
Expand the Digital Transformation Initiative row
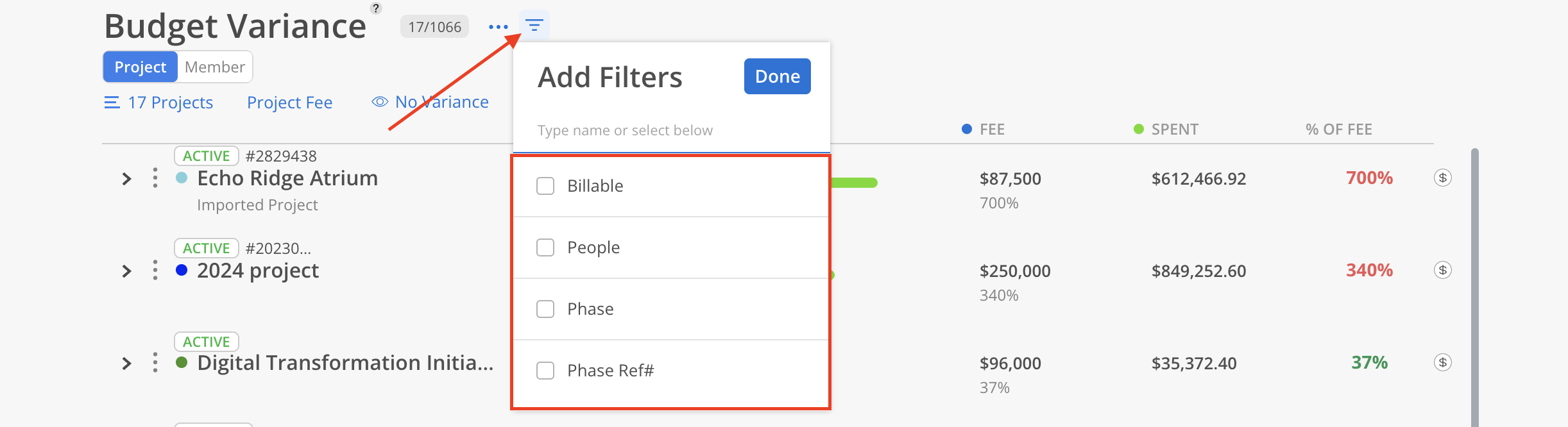click(x=126, y=364)
